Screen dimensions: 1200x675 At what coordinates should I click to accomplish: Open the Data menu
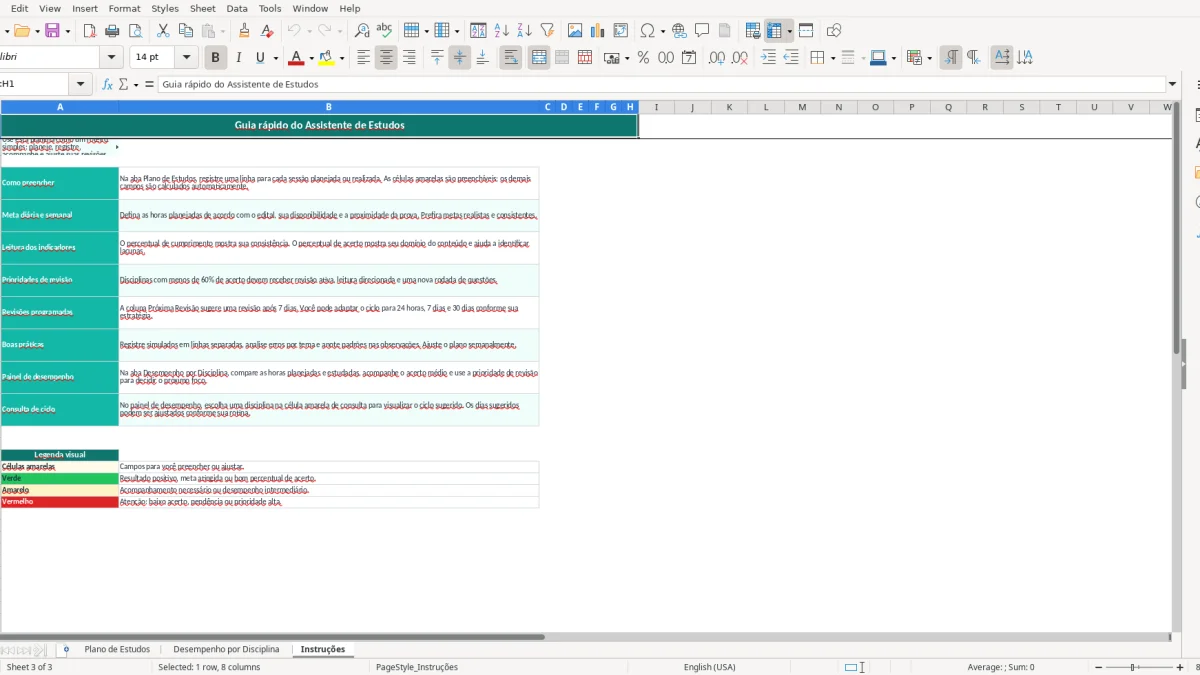(237, 8)
